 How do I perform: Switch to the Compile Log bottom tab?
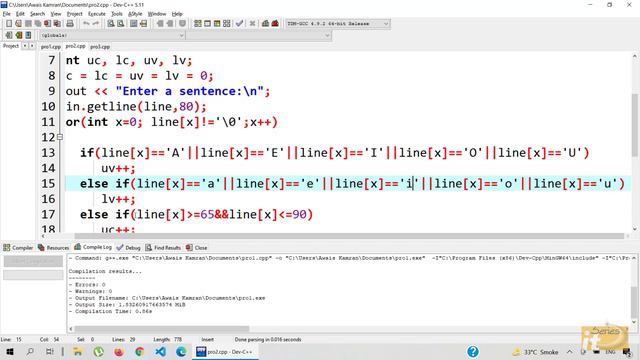pyautogui.click(x=93, y=247)
